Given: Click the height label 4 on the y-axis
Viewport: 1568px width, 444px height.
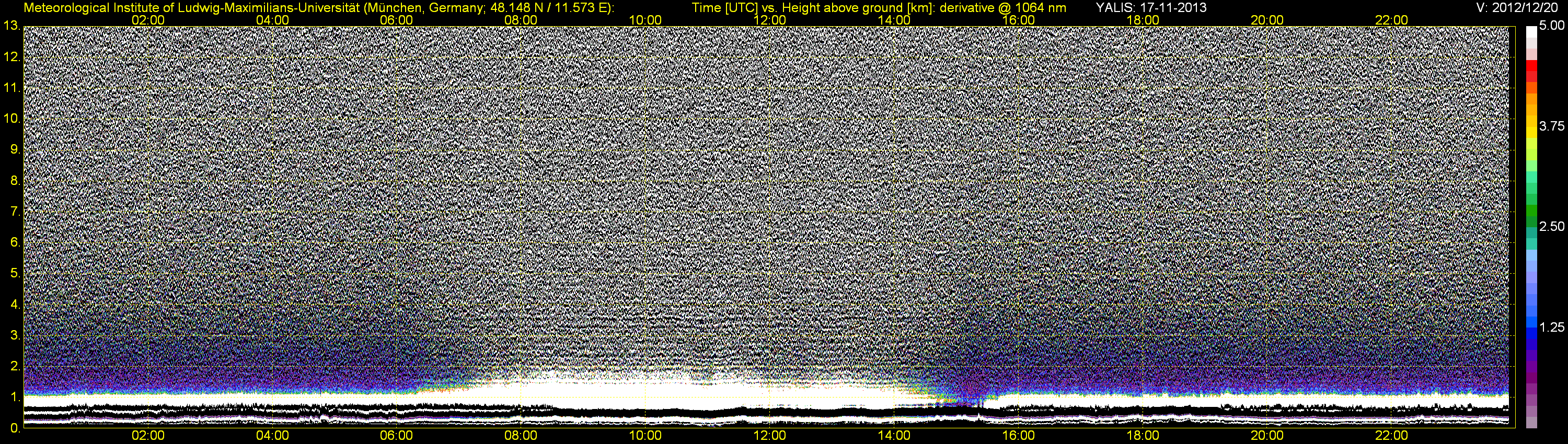Looking at the screenshot, I should click(14, 304).
